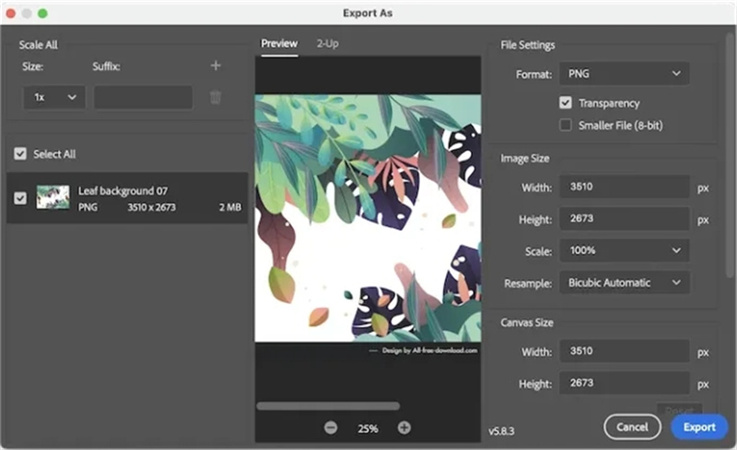Click the Leaf background 07 name
The height and width of the screenshot is (450, 737).
tap(123, 190)
